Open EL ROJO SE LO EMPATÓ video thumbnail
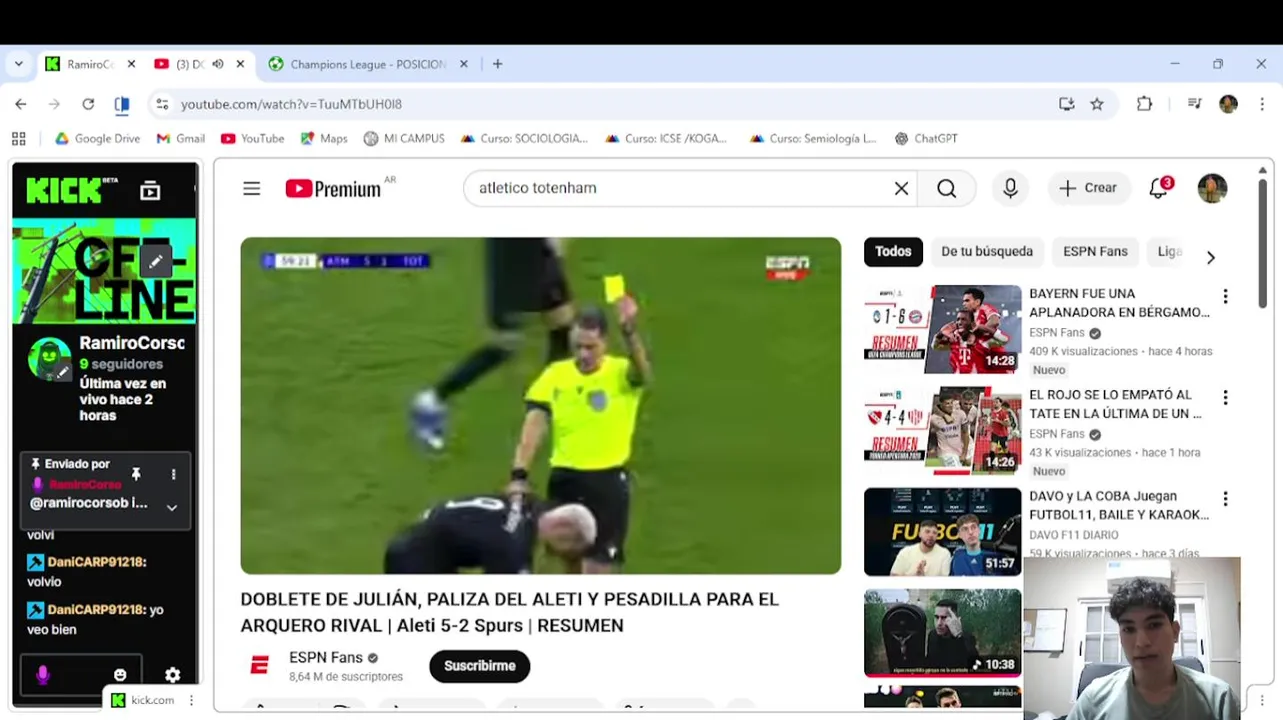Screen dimensions: 1283x720 click(943, 430)
